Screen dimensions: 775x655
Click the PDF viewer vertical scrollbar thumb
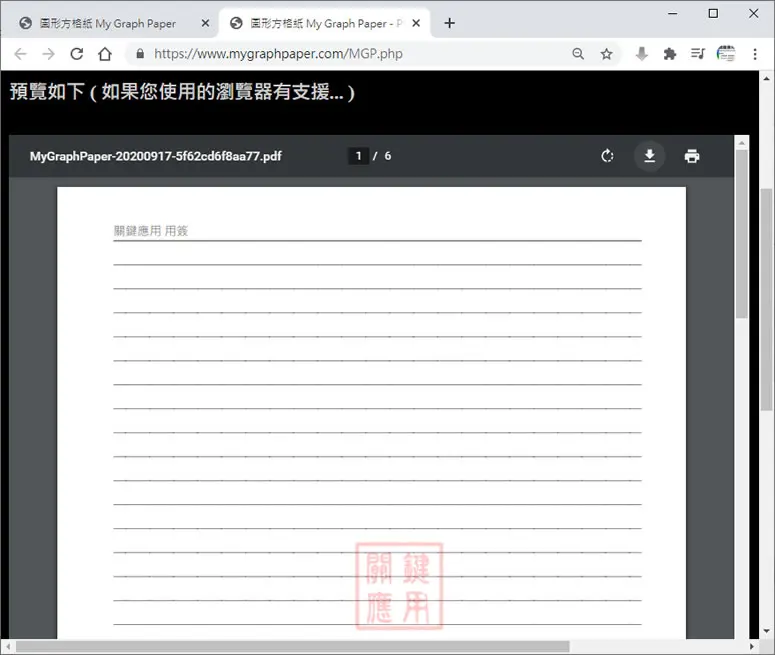[x=741, y=233]
